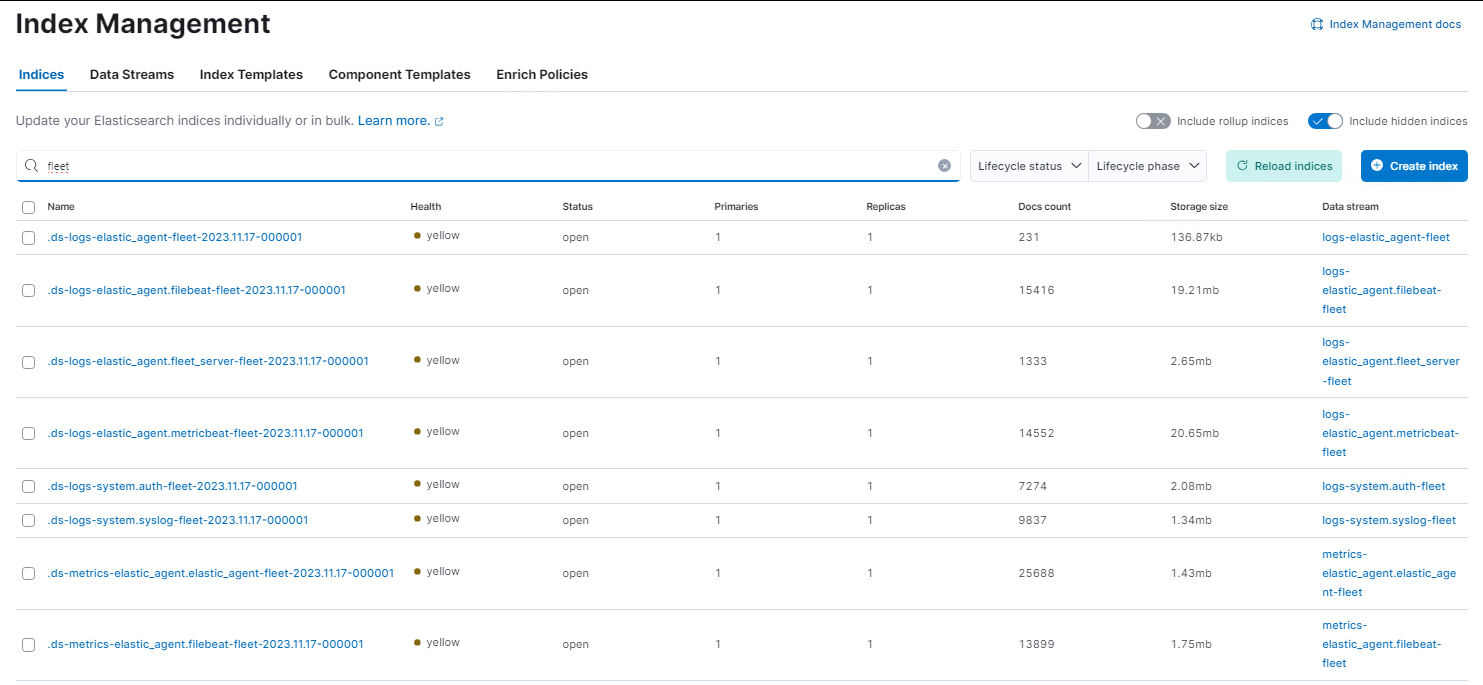The height and width of the screenshot is (685, 1483).
Task: Click the Reload indices refresh icon
Action: 1243,166
